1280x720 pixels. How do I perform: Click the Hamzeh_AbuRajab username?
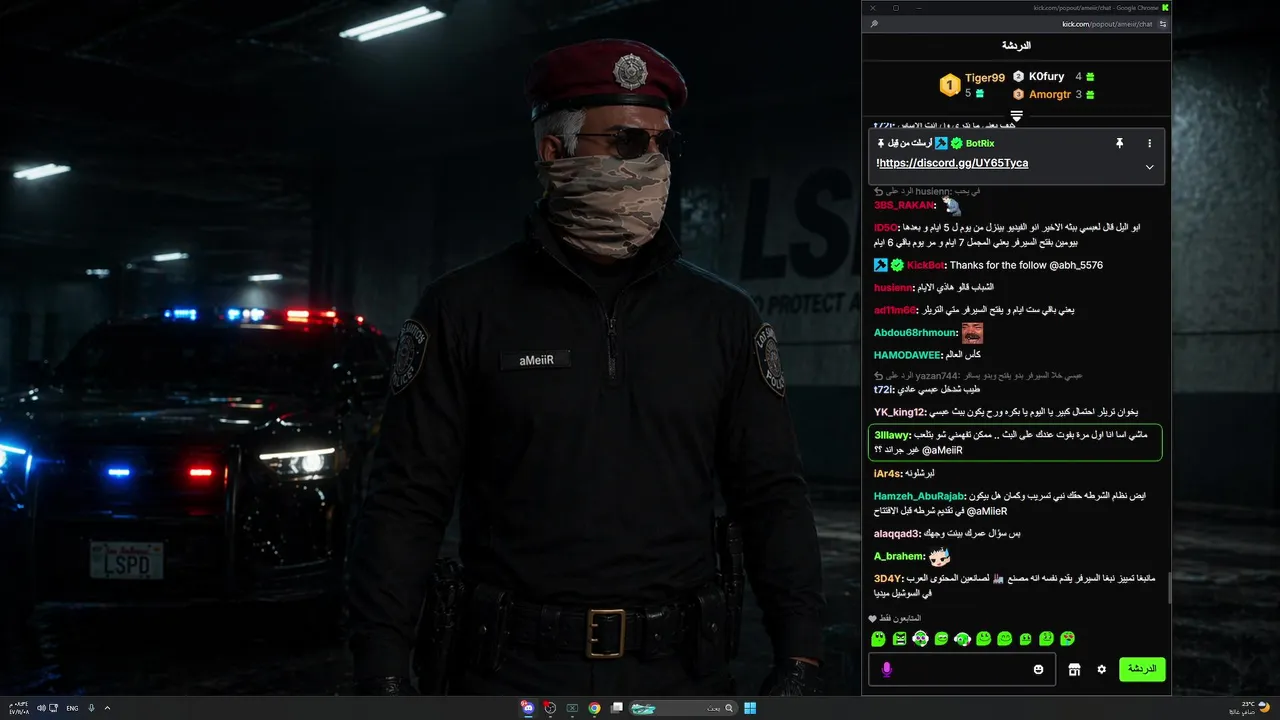click(x=918, y=496)
